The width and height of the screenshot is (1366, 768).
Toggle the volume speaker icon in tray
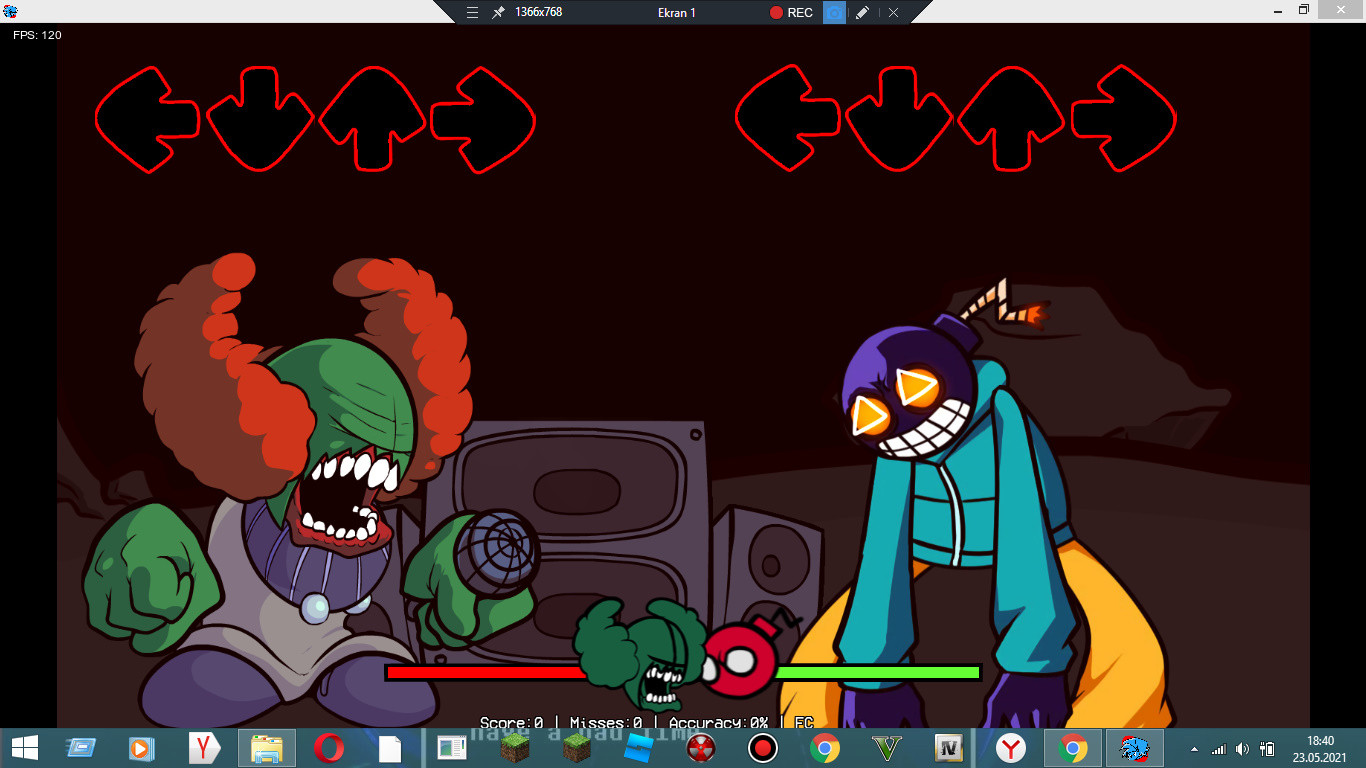coord(1242,749)
